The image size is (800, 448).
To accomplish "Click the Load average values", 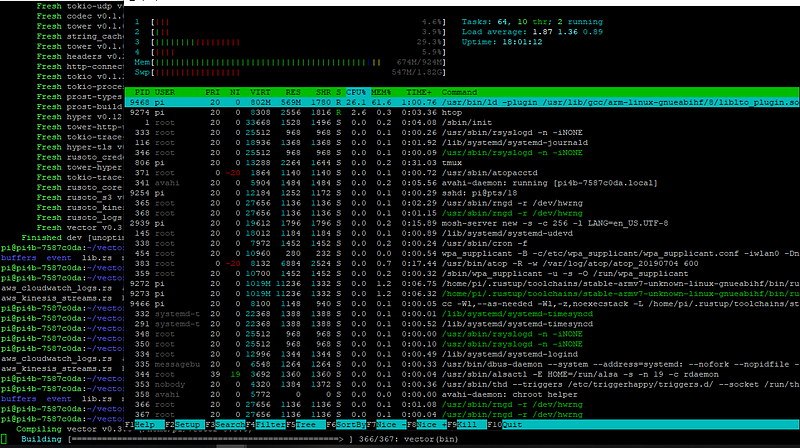I will click(x=567, y=32).
